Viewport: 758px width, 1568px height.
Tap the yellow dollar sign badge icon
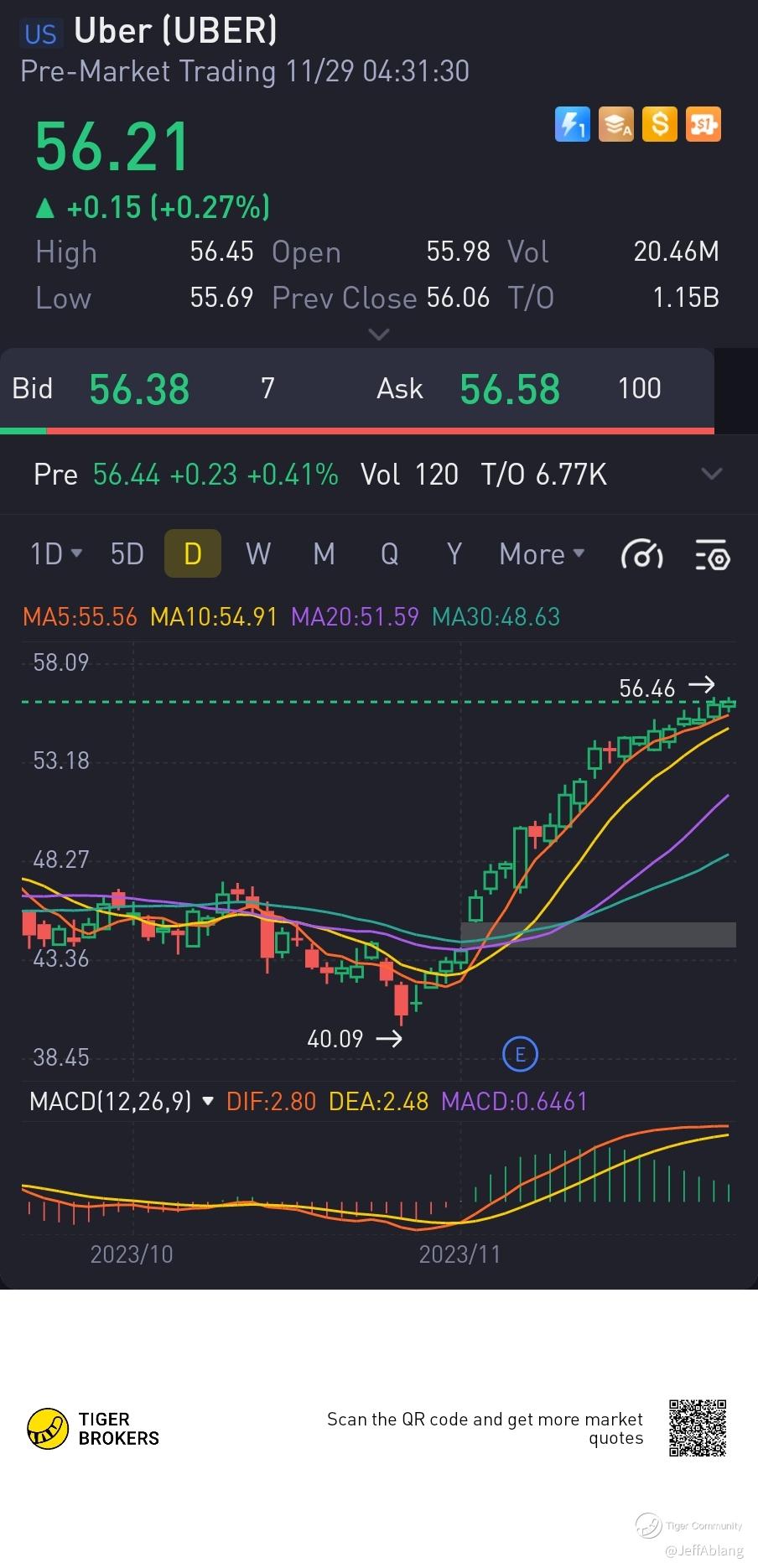click(x=660, y=124)
